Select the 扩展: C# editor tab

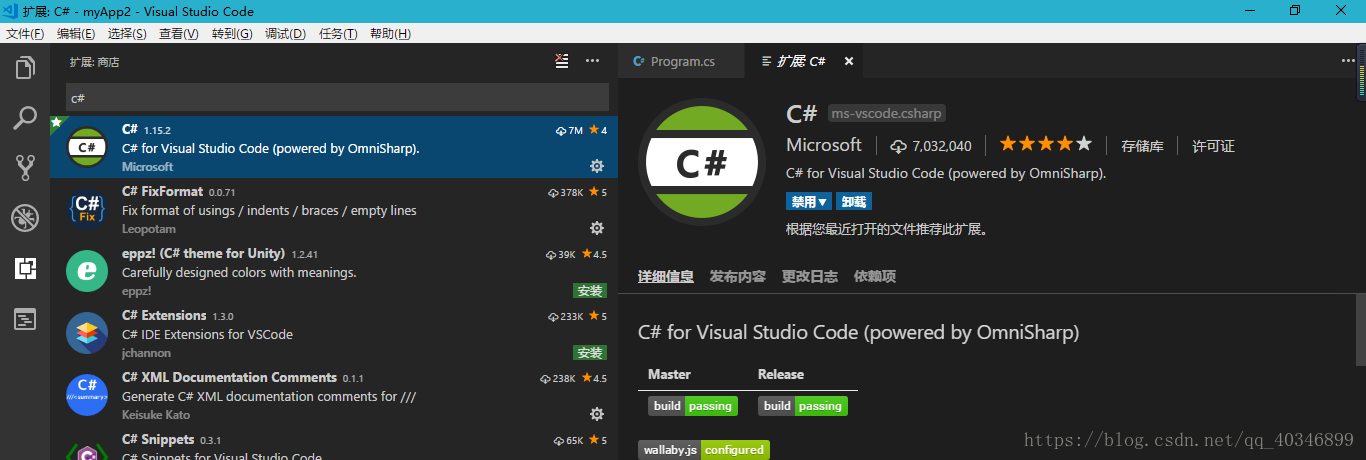[804, 61]
